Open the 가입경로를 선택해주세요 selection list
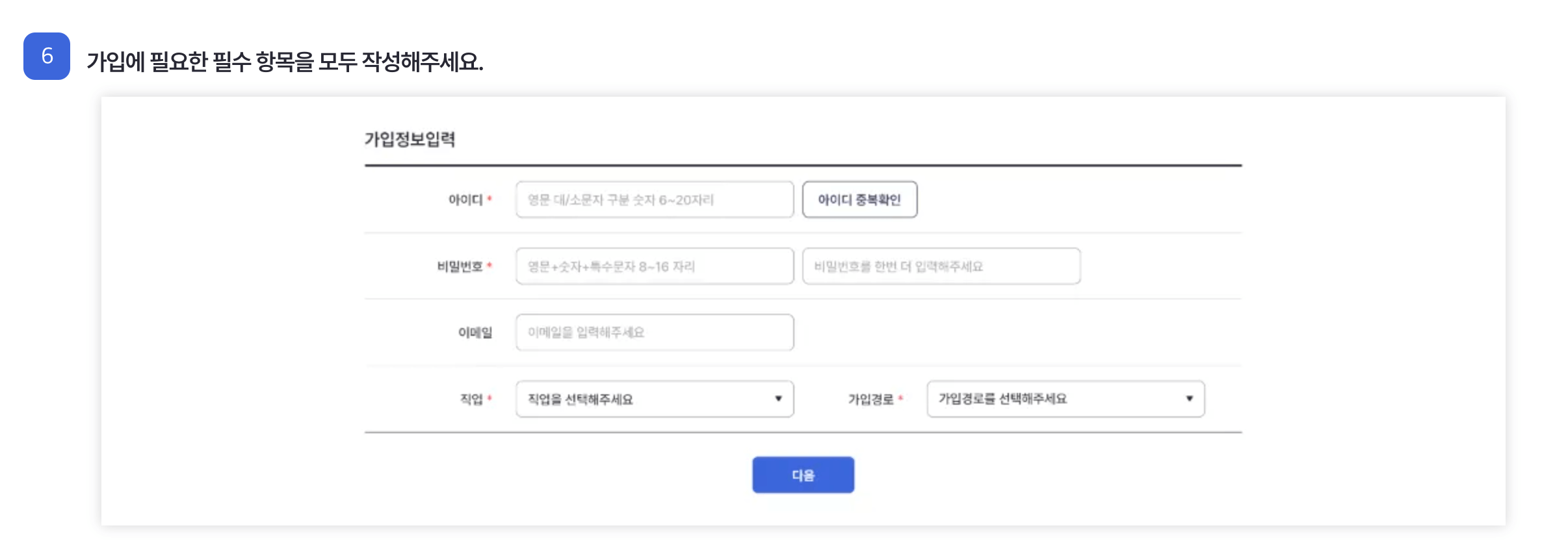 [1065, 399]
